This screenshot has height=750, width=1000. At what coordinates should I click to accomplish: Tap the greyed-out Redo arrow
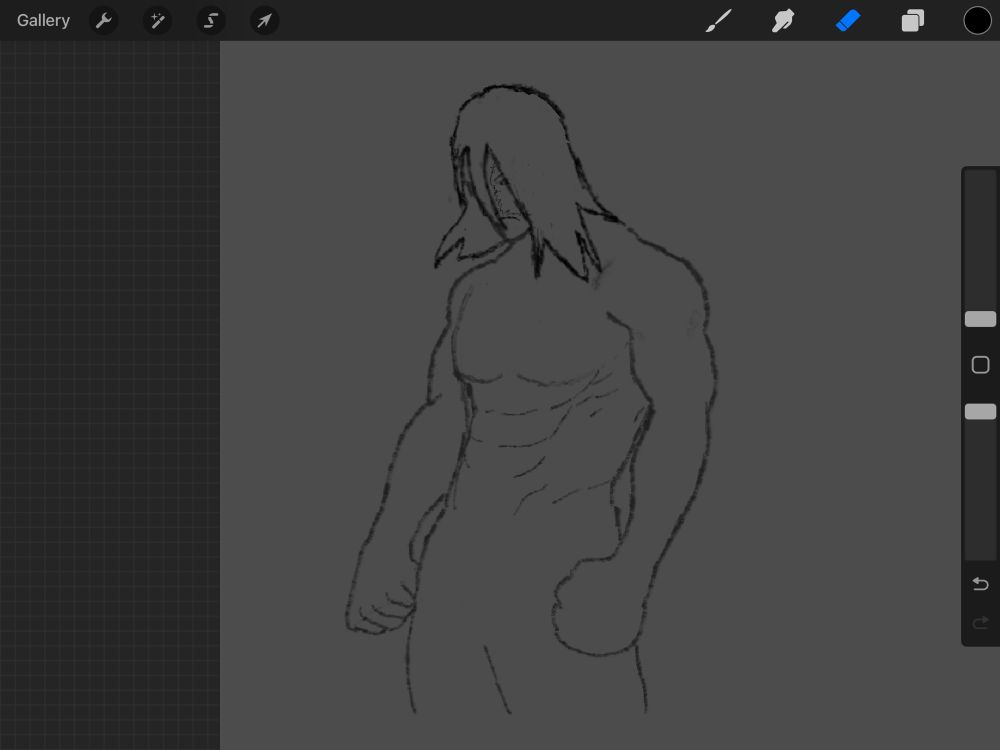[980, 623]
